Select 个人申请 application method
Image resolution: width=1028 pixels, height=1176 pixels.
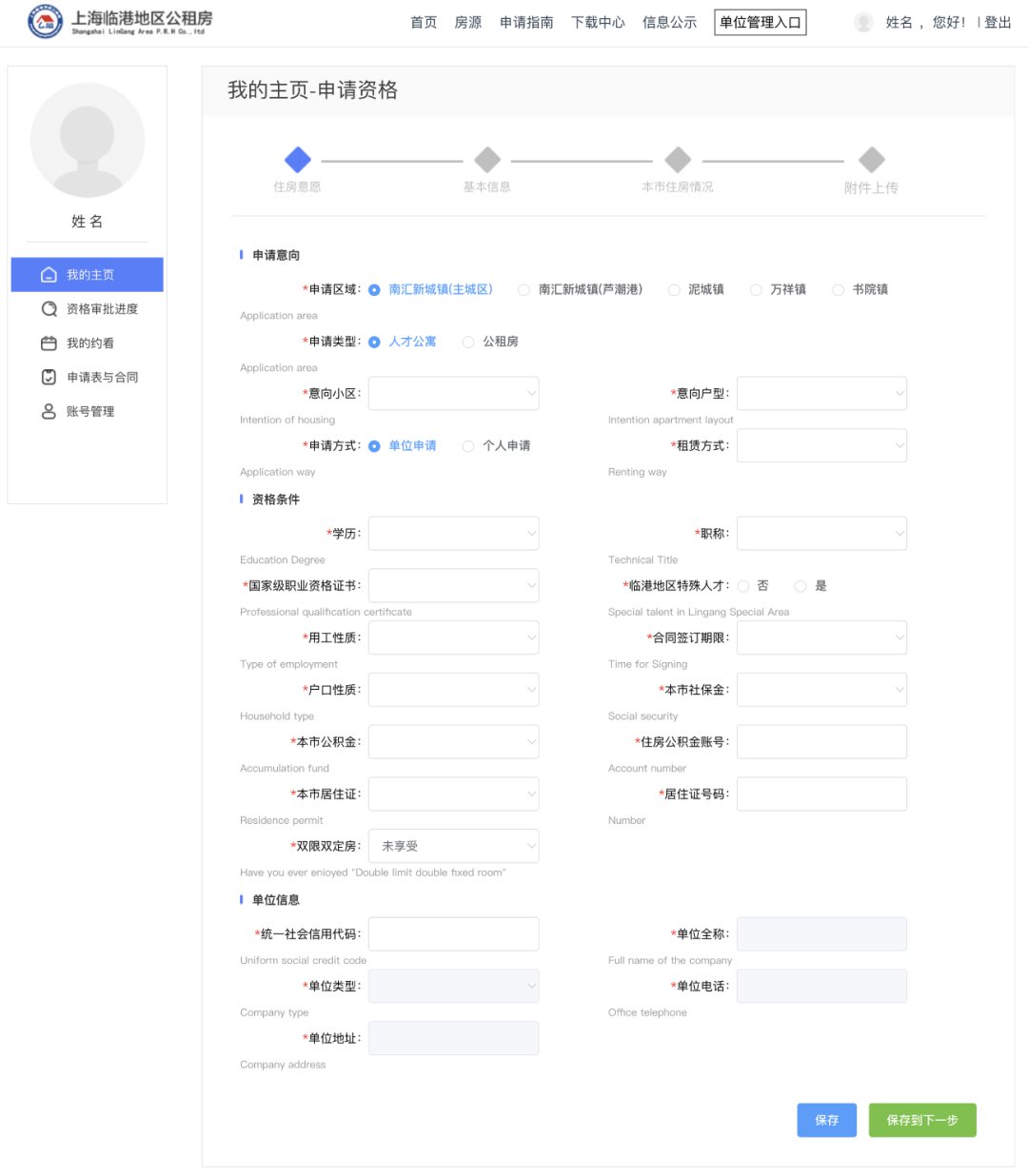[x=468, y=446]
